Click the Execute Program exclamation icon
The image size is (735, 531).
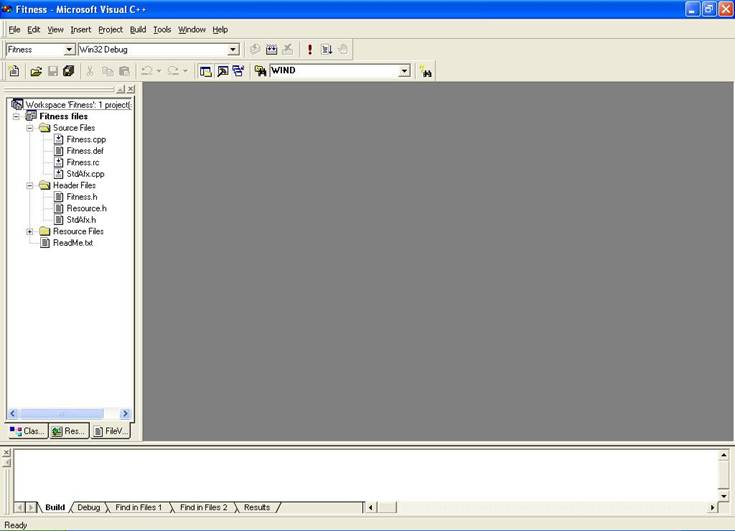(310, 49)
